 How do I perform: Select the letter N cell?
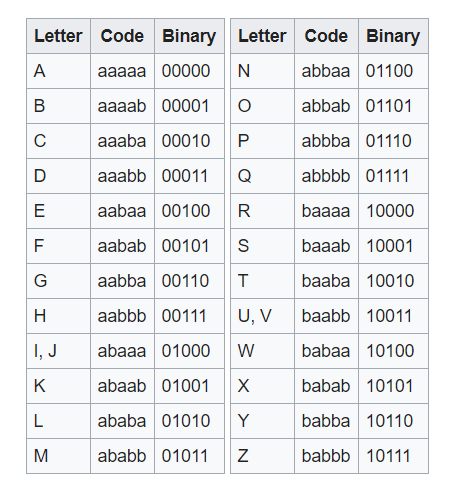point(262,71)
